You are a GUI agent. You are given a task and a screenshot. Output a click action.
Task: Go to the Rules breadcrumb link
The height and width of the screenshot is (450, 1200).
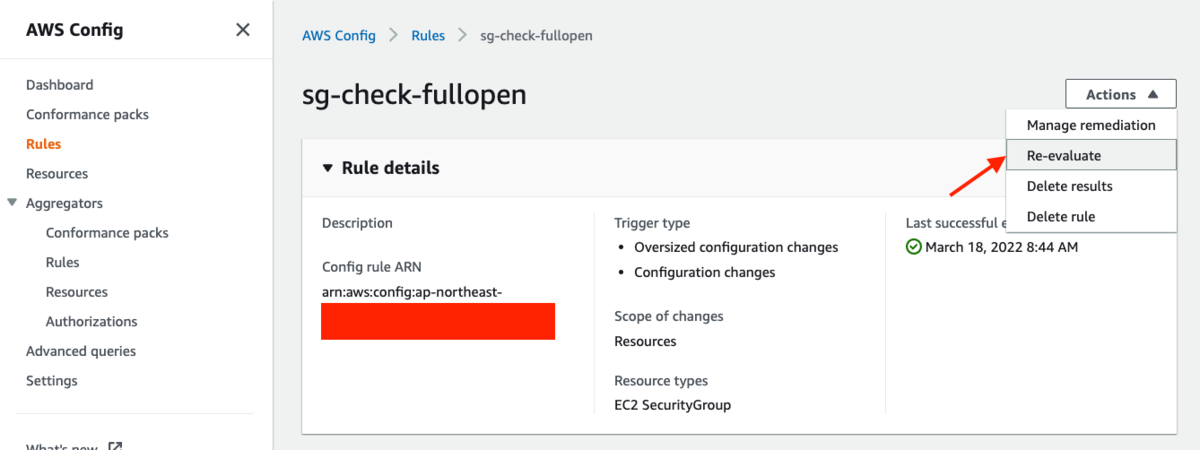pos(428,36)
